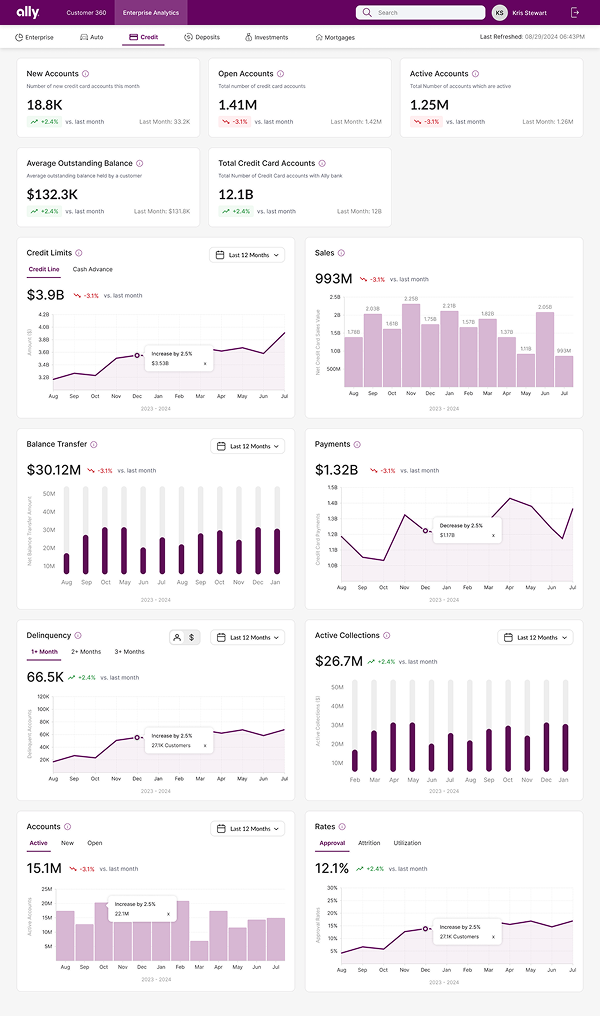Click the 12.1B total accounts value
Viewport: 600px width, 1017px height.
(235, 195)
